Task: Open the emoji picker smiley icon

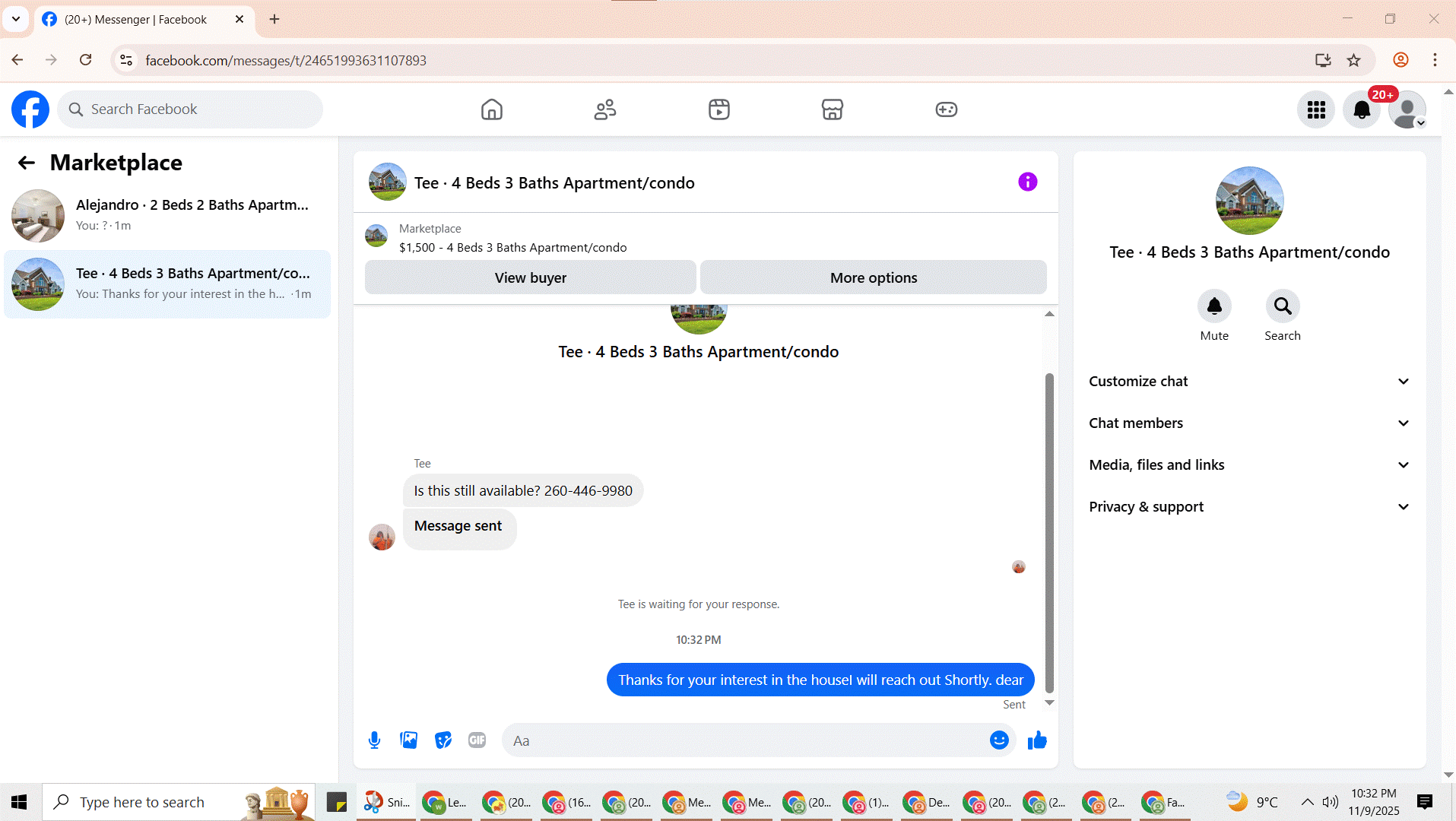Action: 999,740
